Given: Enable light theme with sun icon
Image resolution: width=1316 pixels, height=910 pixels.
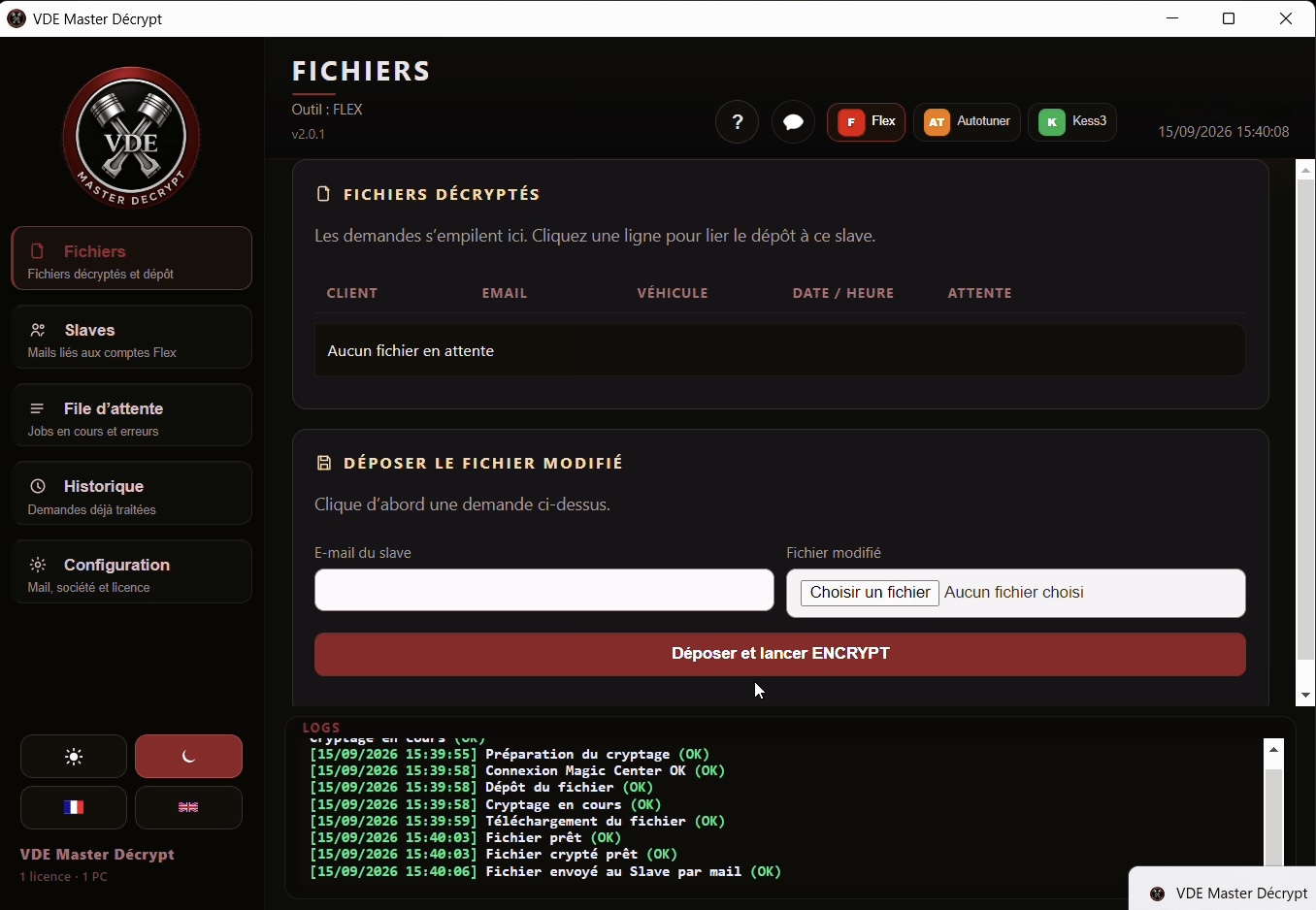Looking at the screenshot, I should tap(74, 757).
